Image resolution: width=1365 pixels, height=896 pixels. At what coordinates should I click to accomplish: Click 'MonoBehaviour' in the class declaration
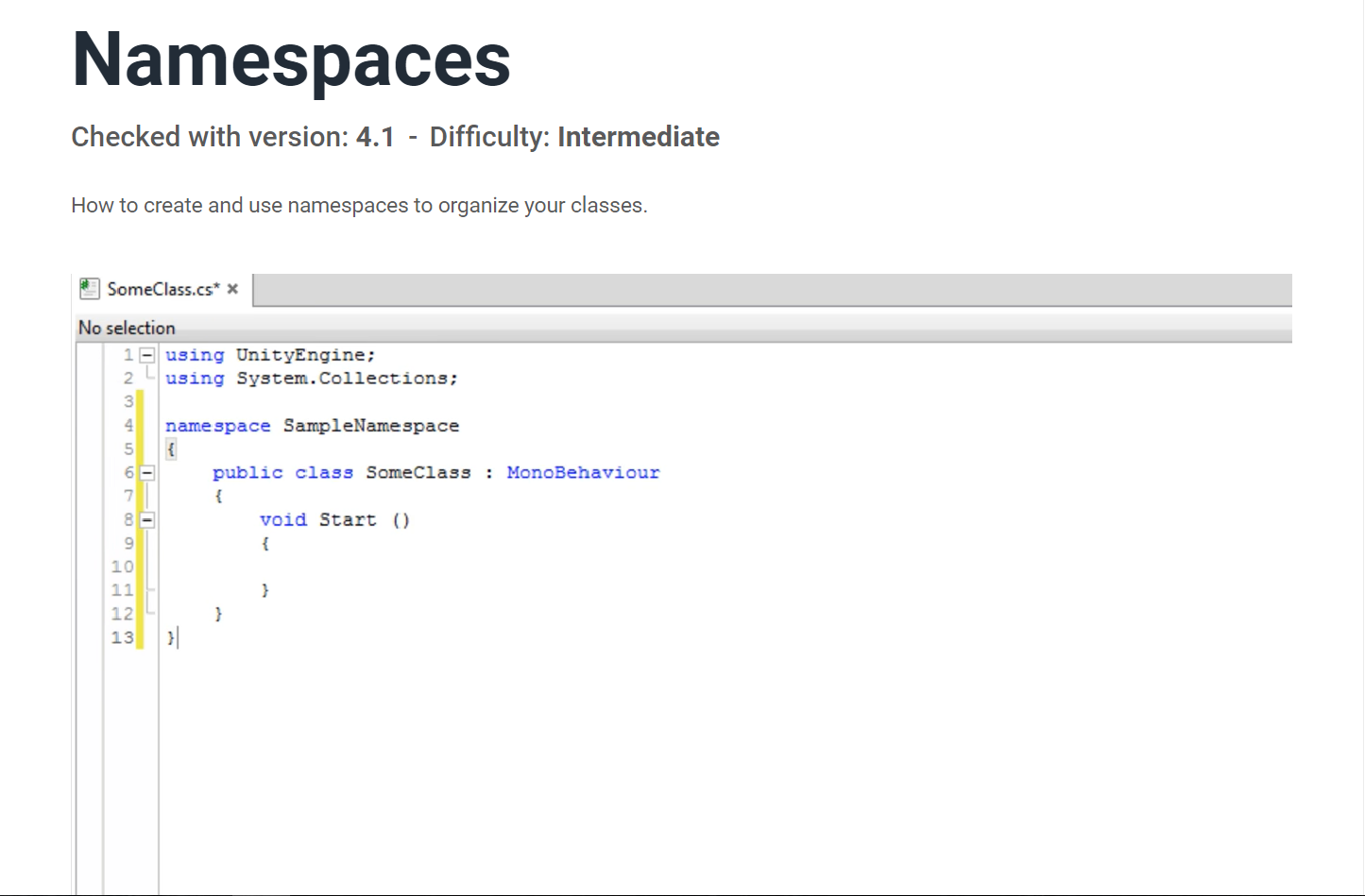[x=583, y=472]
